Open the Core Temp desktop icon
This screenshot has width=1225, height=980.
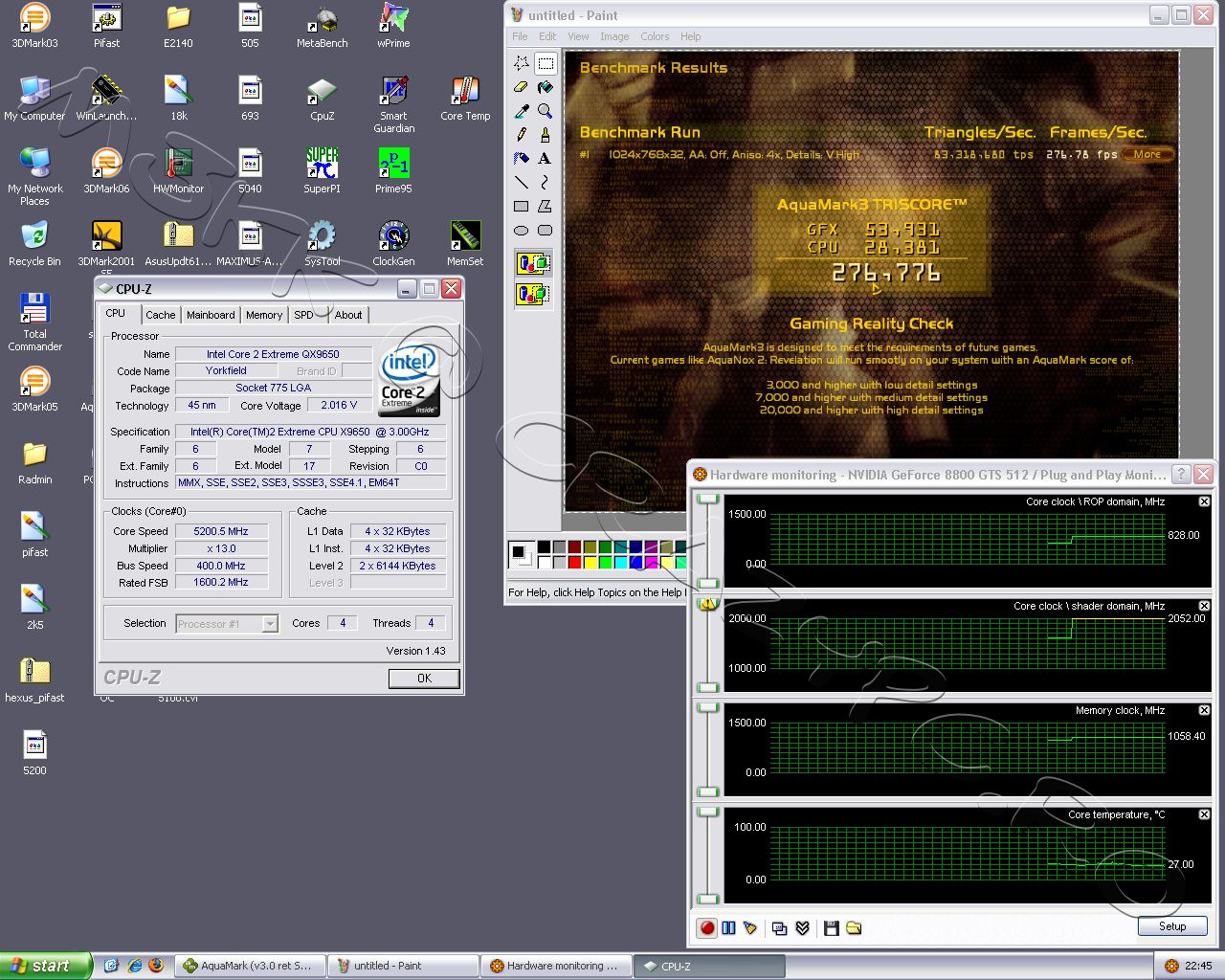click(465, 98)
